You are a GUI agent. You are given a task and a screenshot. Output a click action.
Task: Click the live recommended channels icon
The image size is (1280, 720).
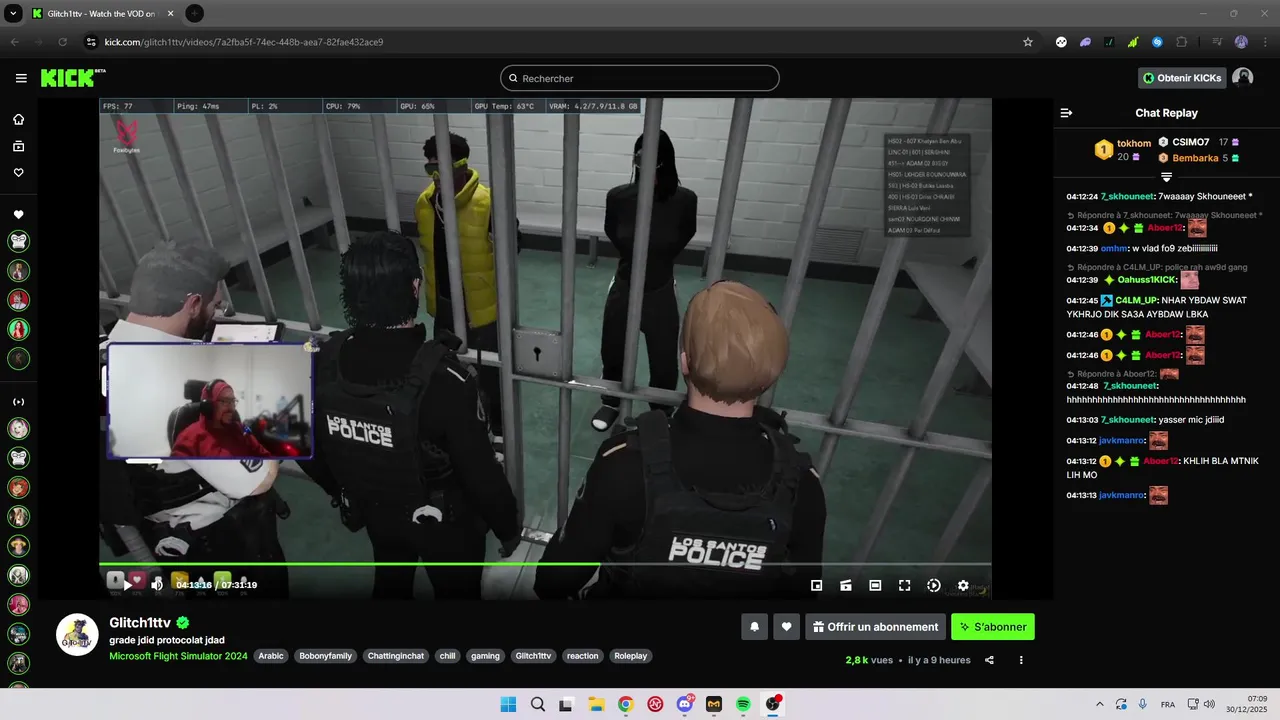pos(19,402)
